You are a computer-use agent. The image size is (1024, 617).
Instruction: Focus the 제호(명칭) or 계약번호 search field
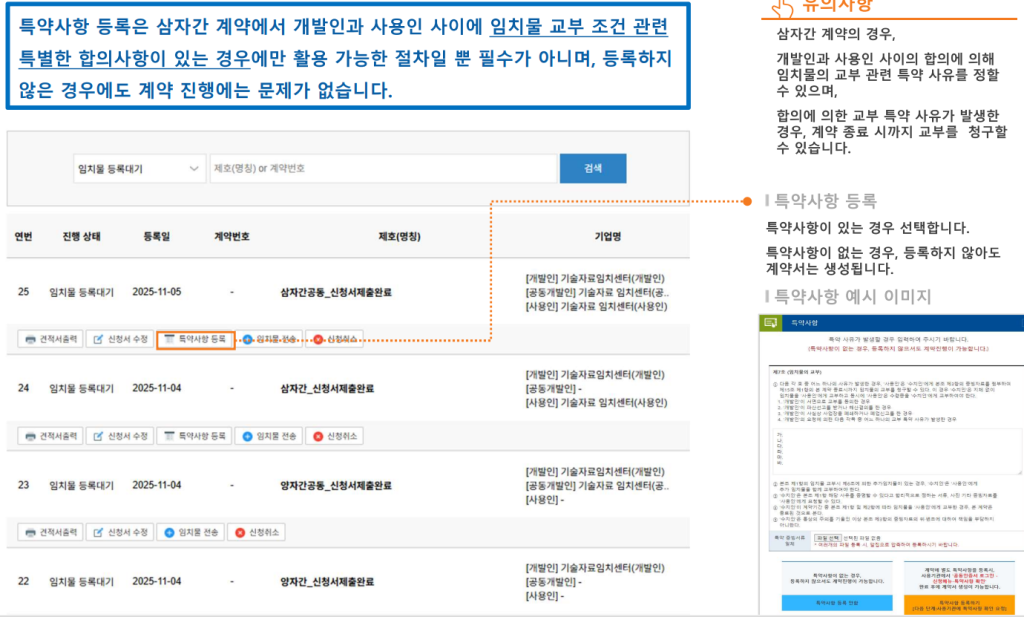(383, 168)
